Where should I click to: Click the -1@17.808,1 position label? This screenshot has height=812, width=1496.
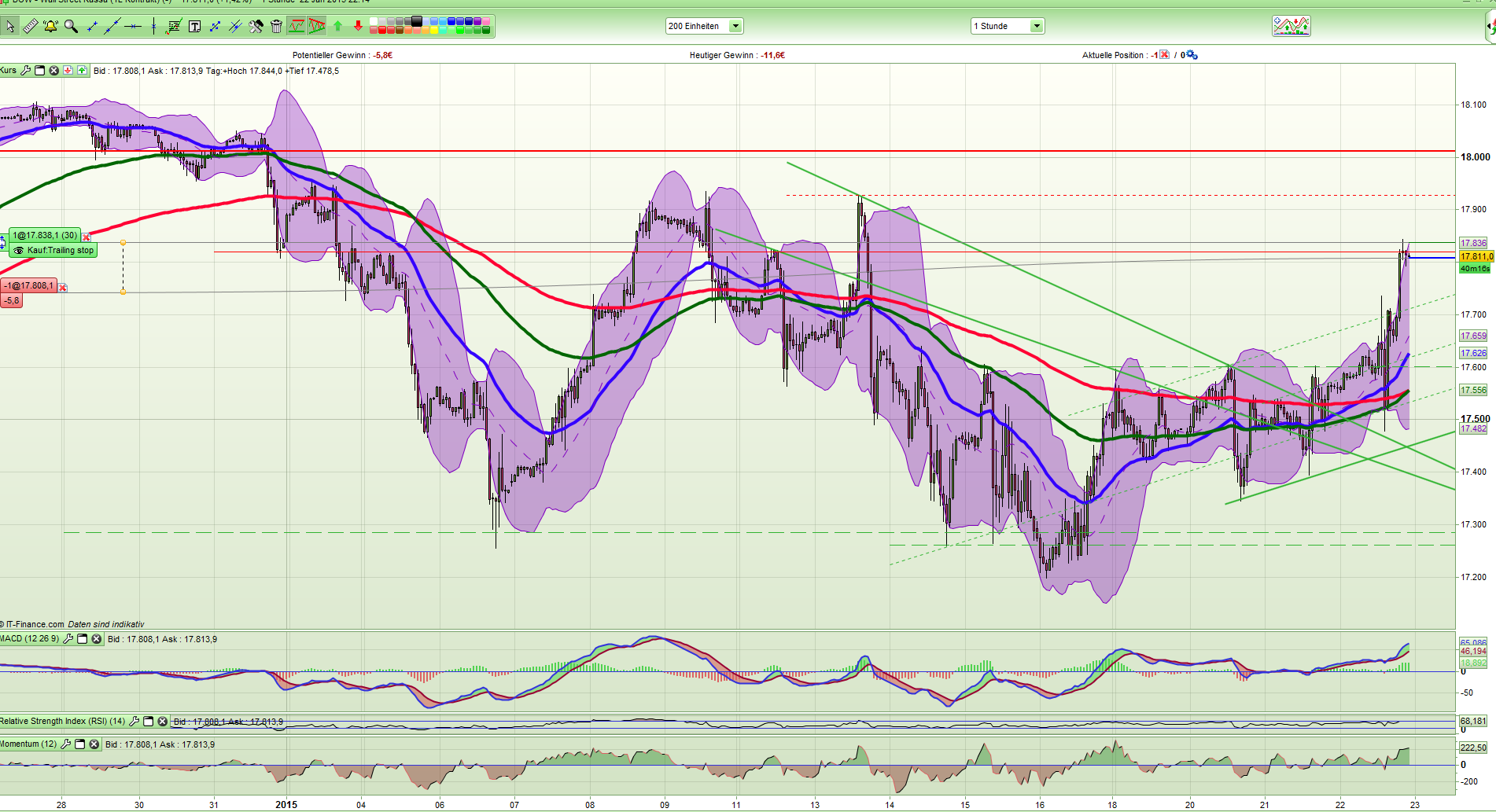coord(28,286)
